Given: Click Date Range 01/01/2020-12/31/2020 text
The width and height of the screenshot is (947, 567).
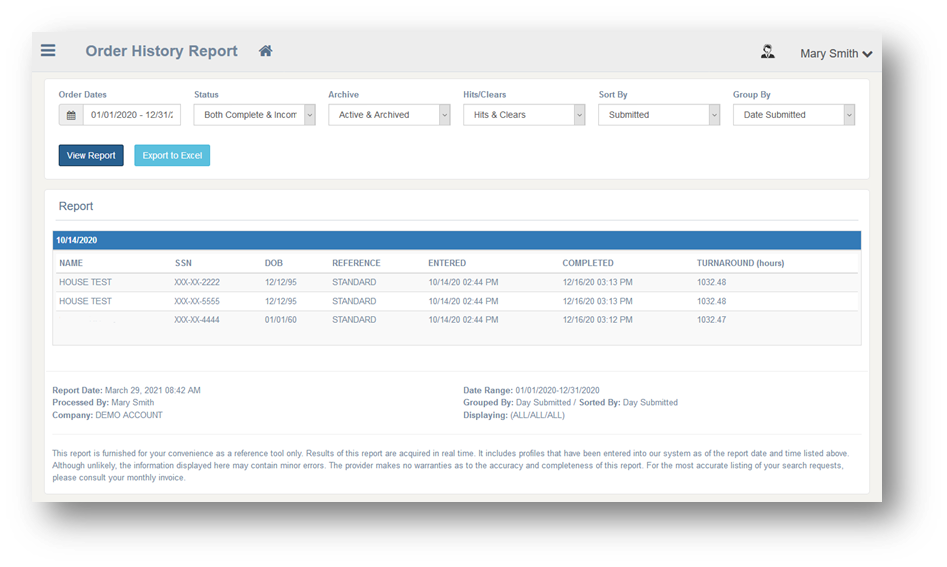Looking at the screenshot, I should tap(531, 390).
